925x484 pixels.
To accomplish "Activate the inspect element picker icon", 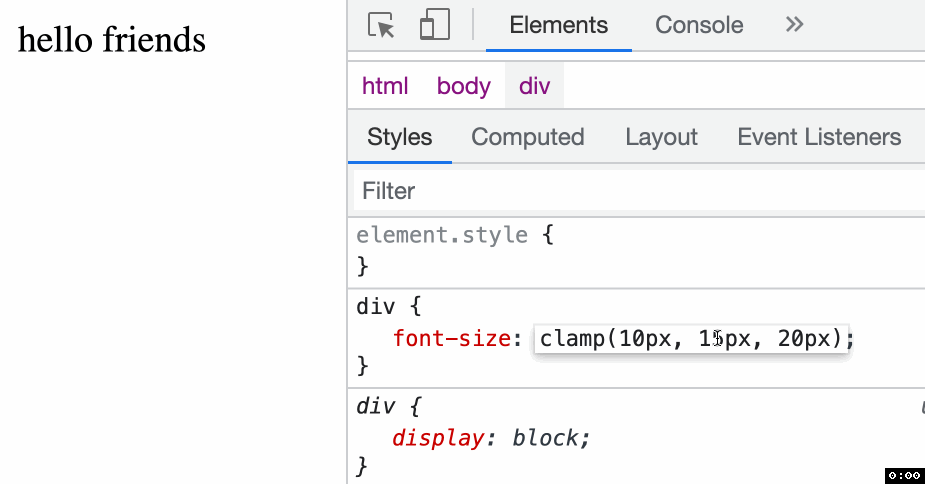I will 381,25.
